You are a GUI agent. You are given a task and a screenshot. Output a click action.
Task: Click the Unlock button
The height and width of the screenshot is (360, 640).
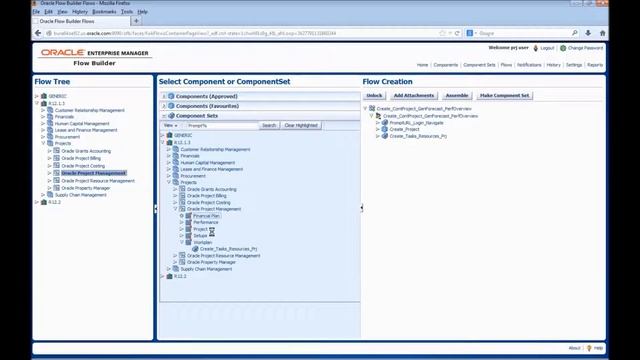click(374, 96)
